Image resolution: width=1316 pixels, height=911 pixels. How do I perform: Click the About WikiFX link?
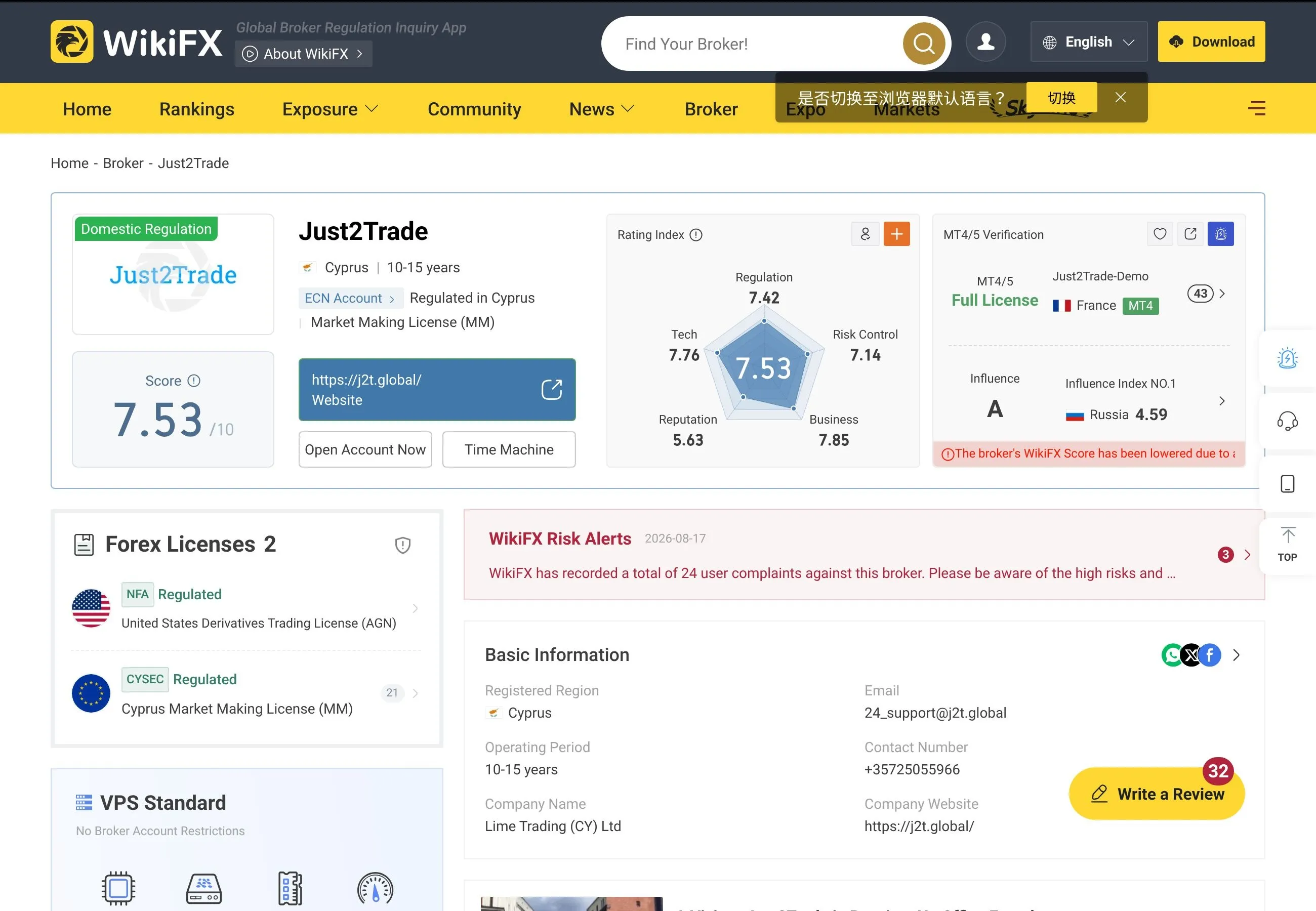(304, 54)
